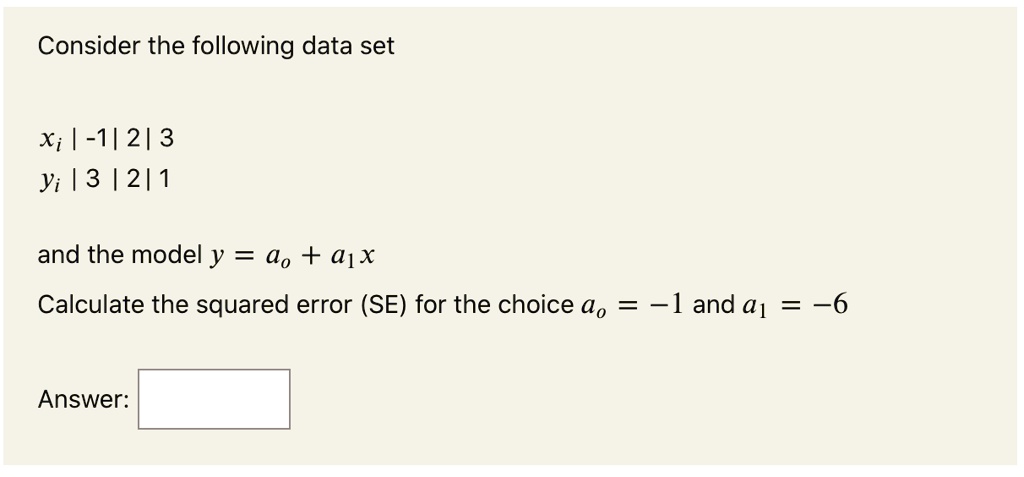Click the Answer input box
This screenshot has height=477, width=1024.
pos(214,399)
